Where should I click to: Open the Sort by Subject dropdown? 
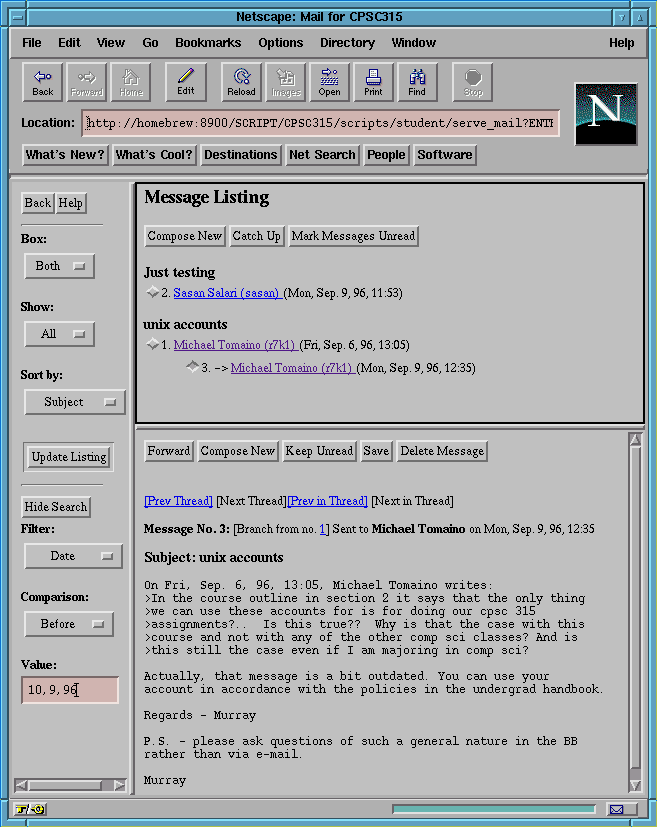(75, 402)
